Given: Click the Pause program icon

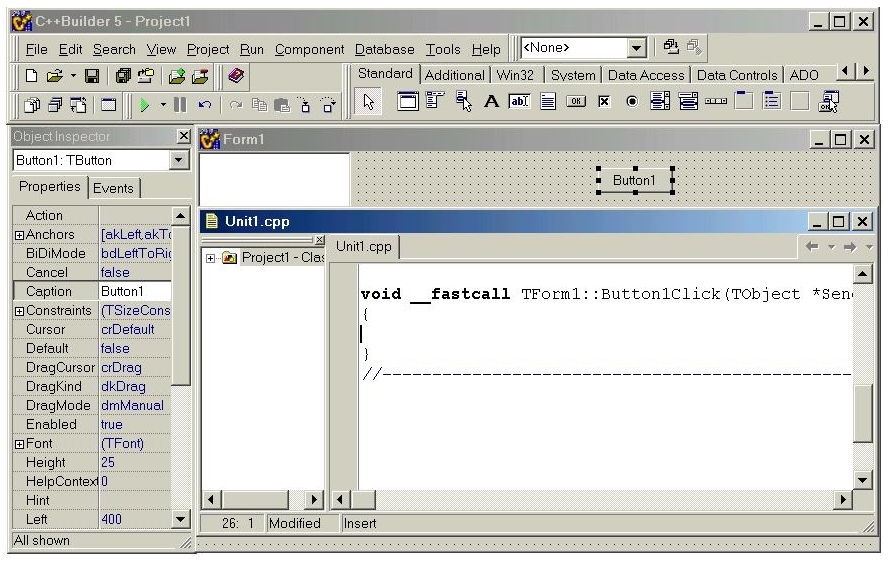Looking at the screenshot, I should pyautogui.click(x=180, y=105).
